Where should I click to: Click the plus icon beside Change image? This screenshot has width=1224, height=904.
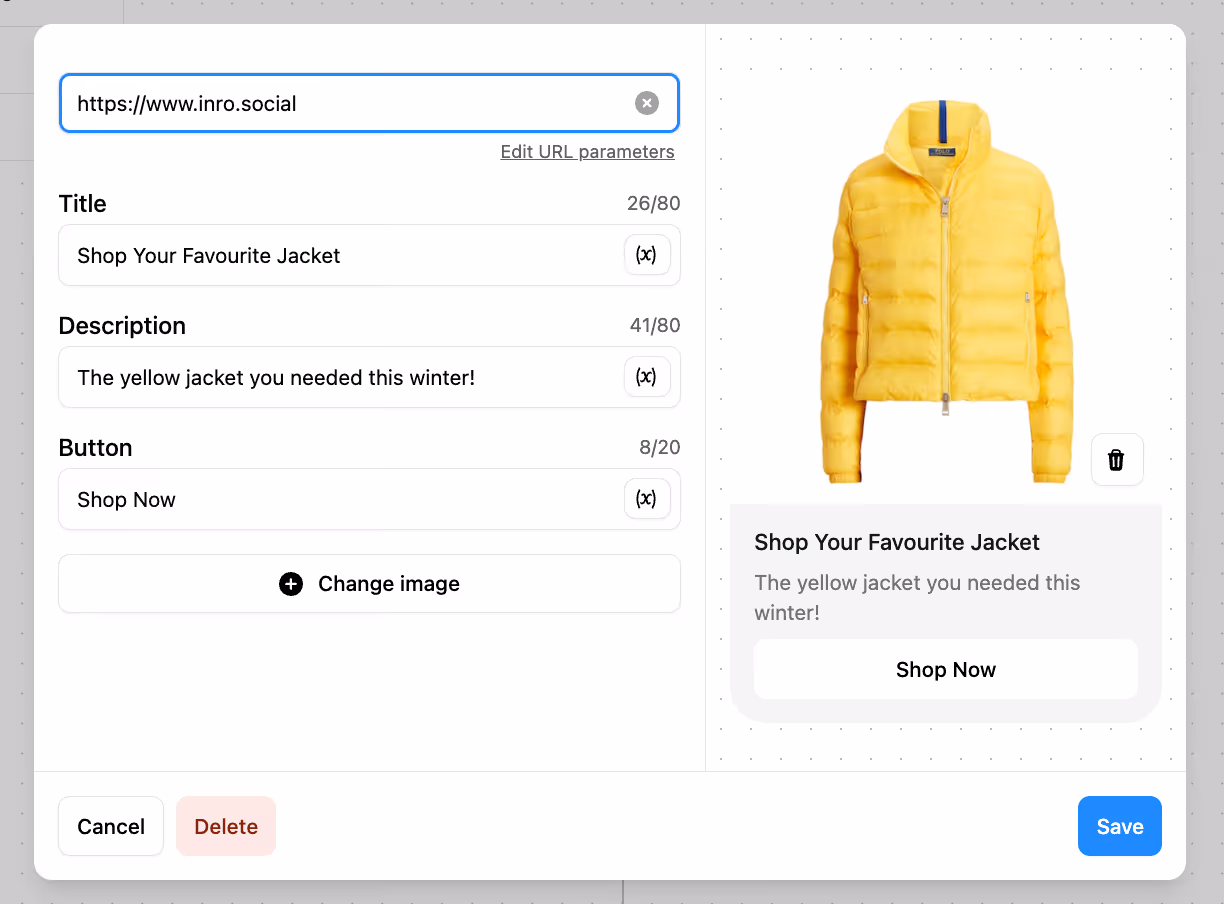coord(291,584)
